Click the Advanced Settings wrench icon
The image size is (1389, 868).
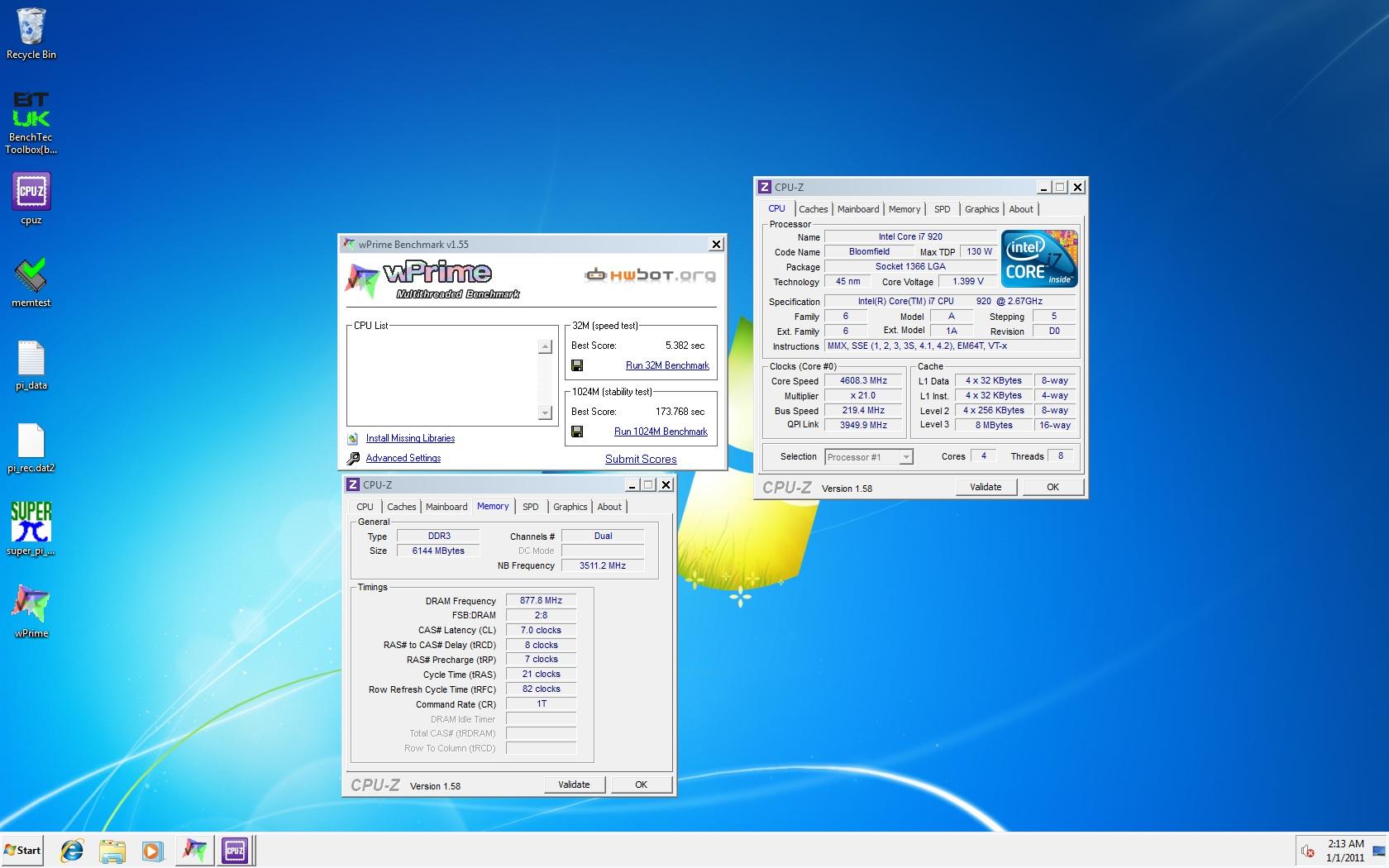point(353,458)
